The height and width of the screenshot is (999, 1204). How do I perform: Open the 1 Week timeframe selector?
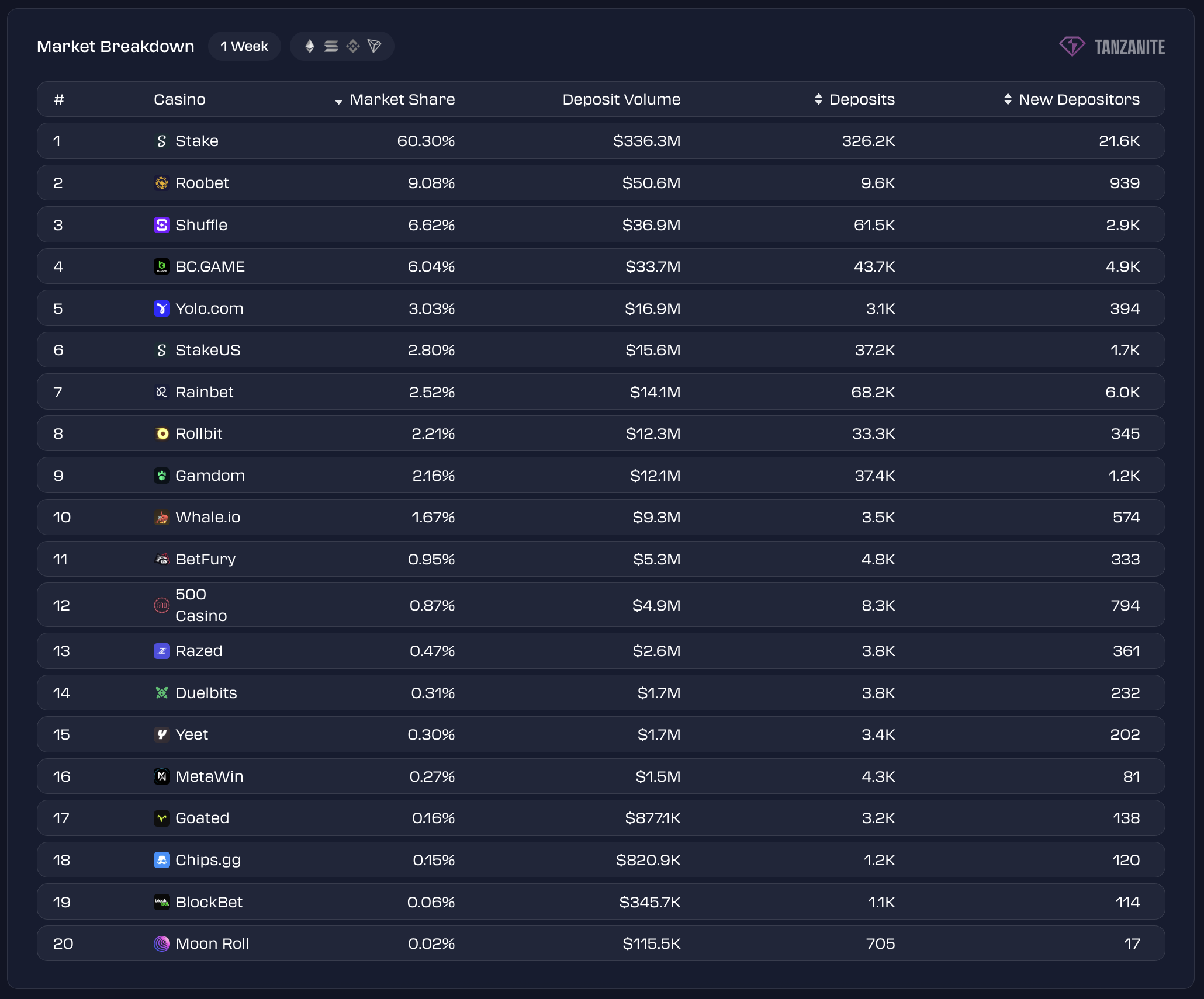(x=244, y=46)
